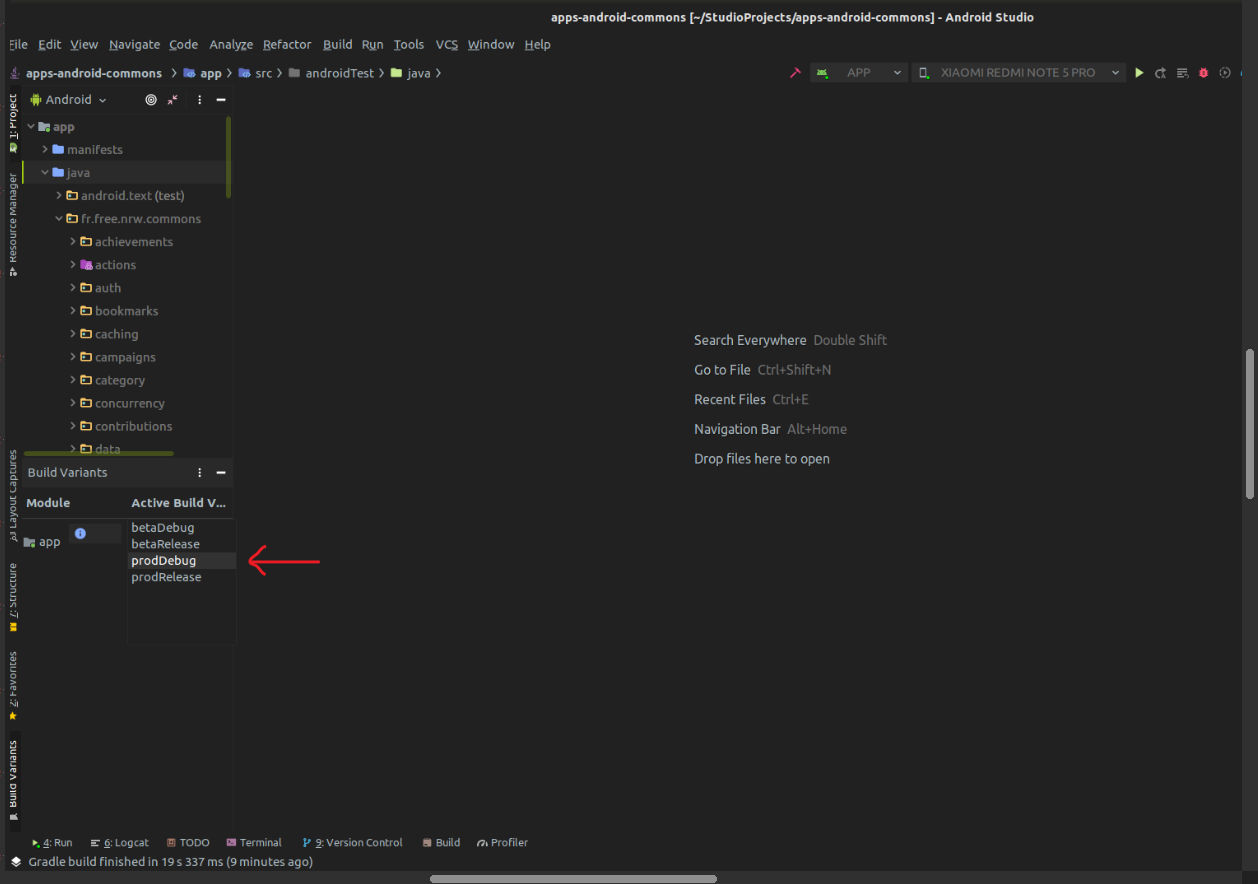This screenshot has width=1258, height=884.
Task: Start debugging via the bug icon
Action: point(1203,72)
